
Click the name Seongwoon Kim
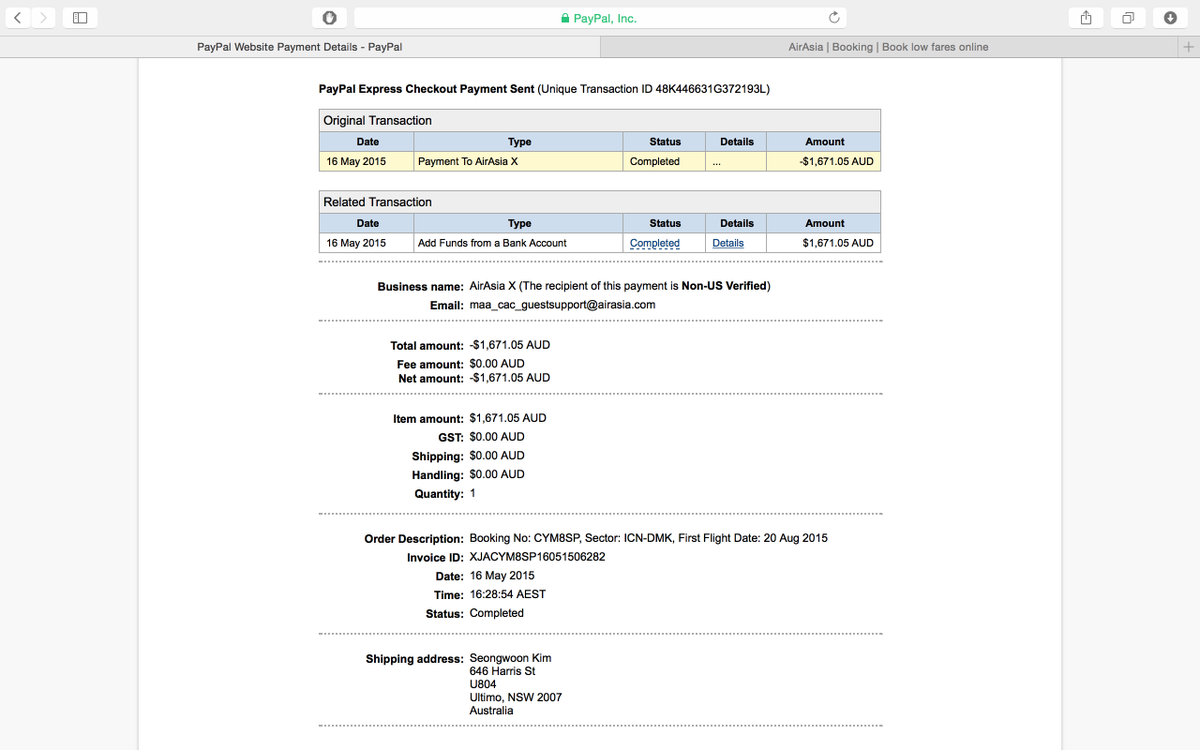click(x=510, y=658)
